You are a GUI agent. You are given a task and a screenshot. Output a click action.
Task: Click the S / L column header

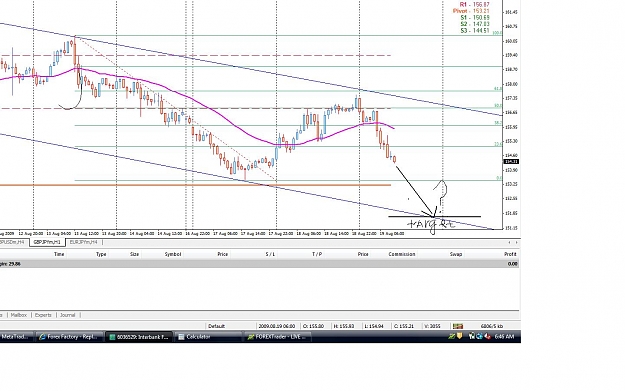(270, 254)
